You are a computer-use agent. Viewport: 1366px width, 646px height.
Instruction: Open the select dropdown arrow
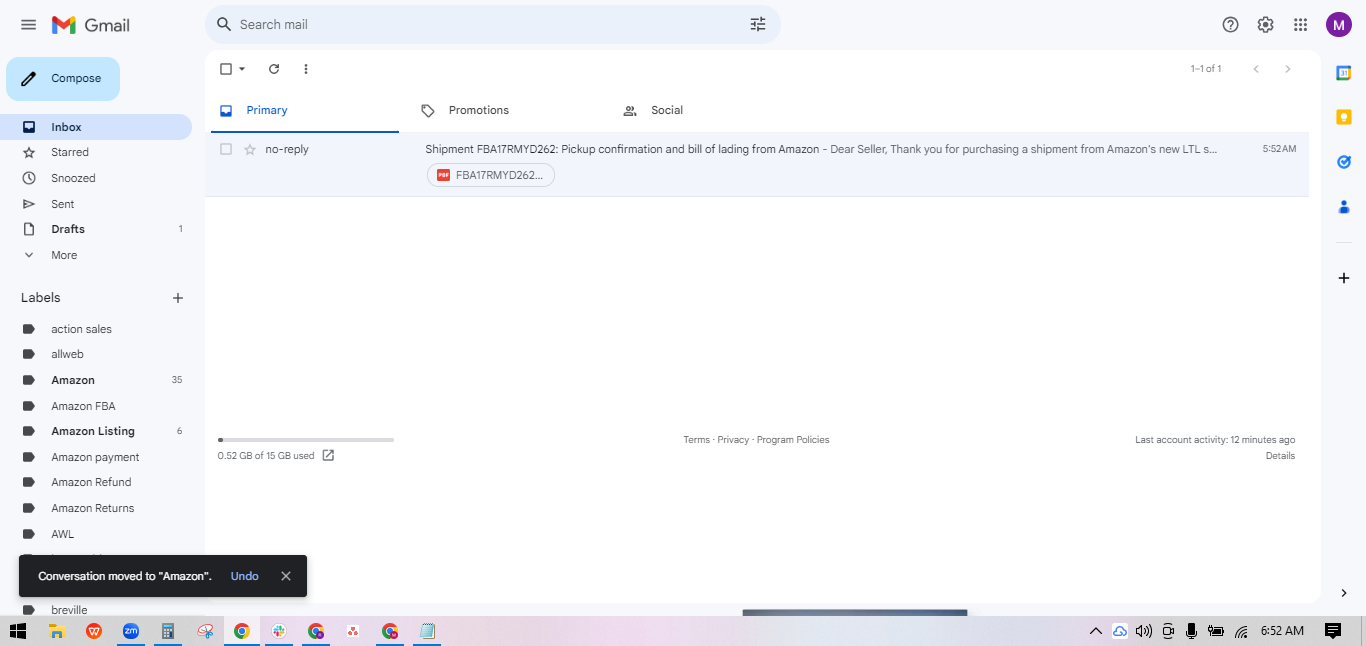click(242, 69)
